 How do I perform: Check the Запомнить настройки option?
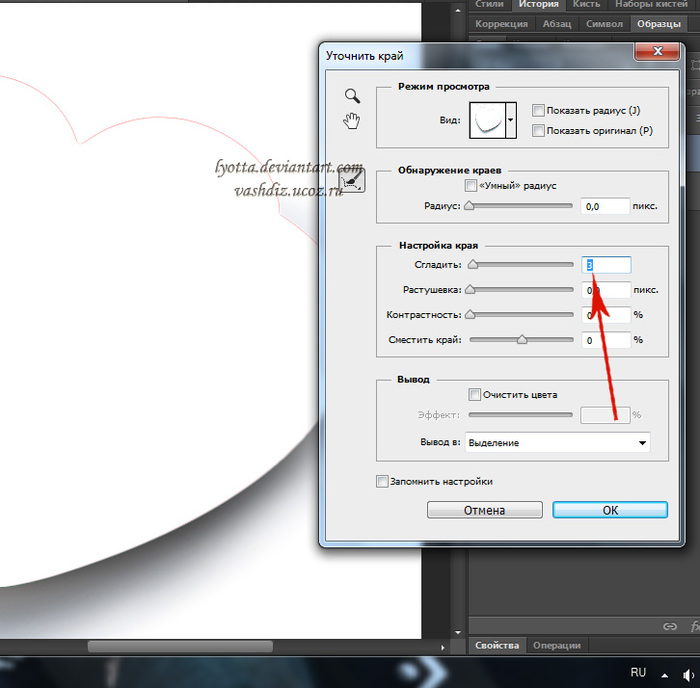382,481
